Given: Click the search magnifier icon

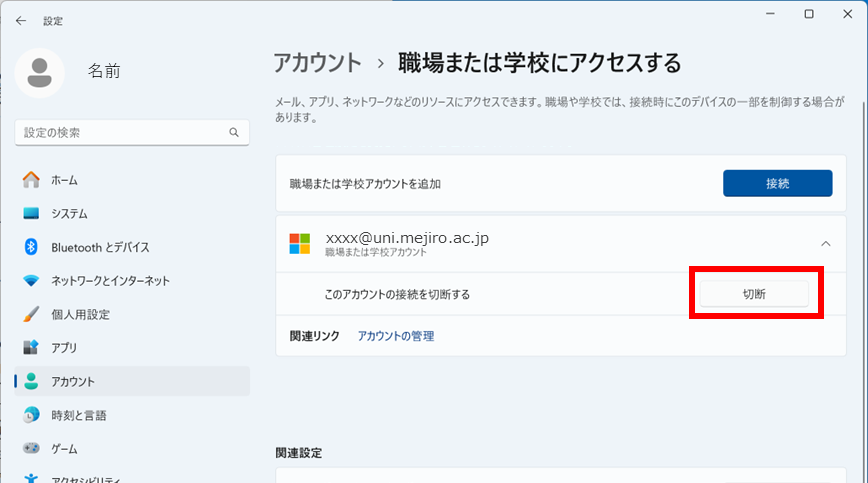Looking at the screenshot, I should click(234, 133).
